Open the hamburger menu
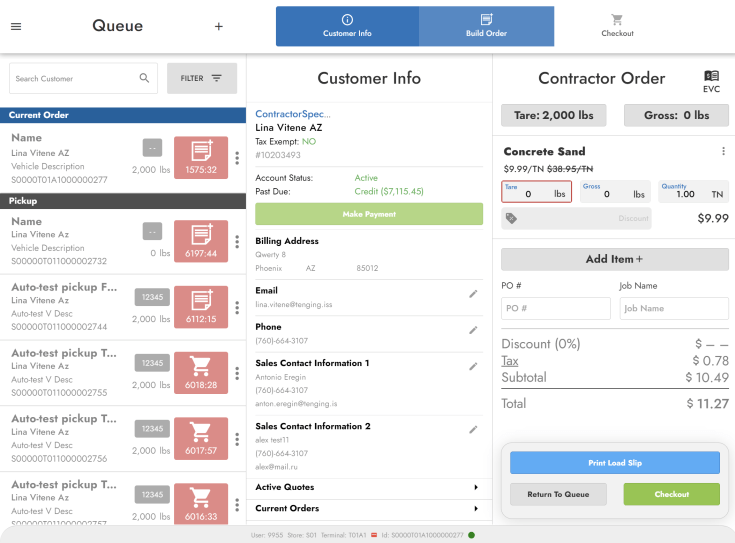The width and height of the screenshot is (735, 543). point(15,26)
